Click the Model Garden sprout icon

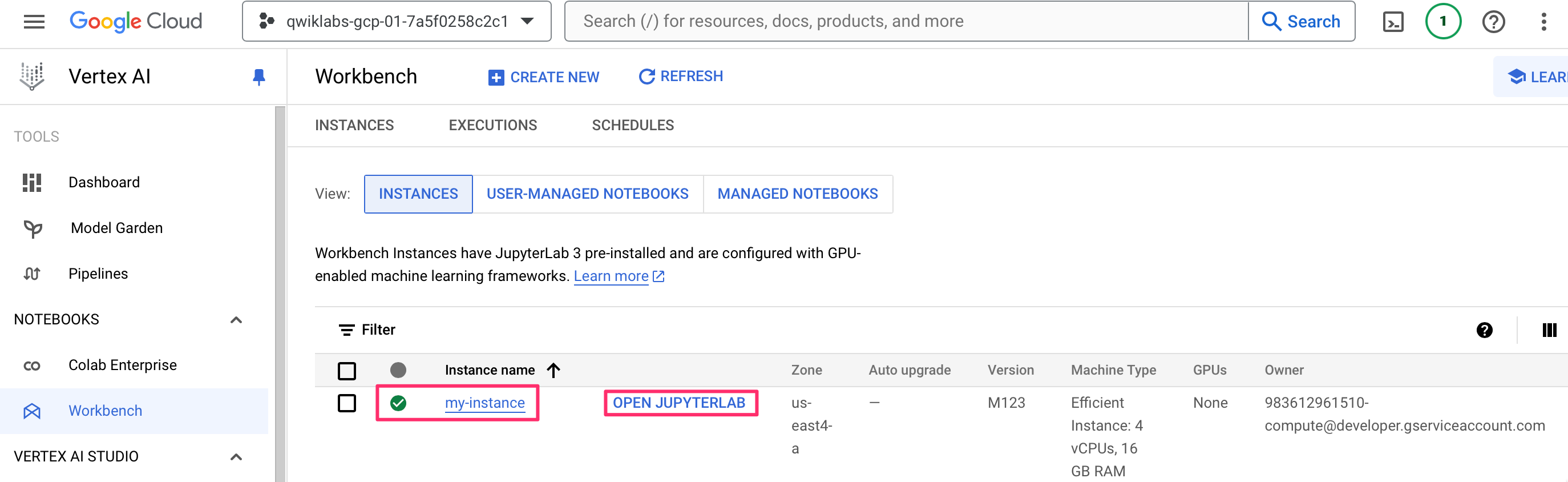(33, 228)
